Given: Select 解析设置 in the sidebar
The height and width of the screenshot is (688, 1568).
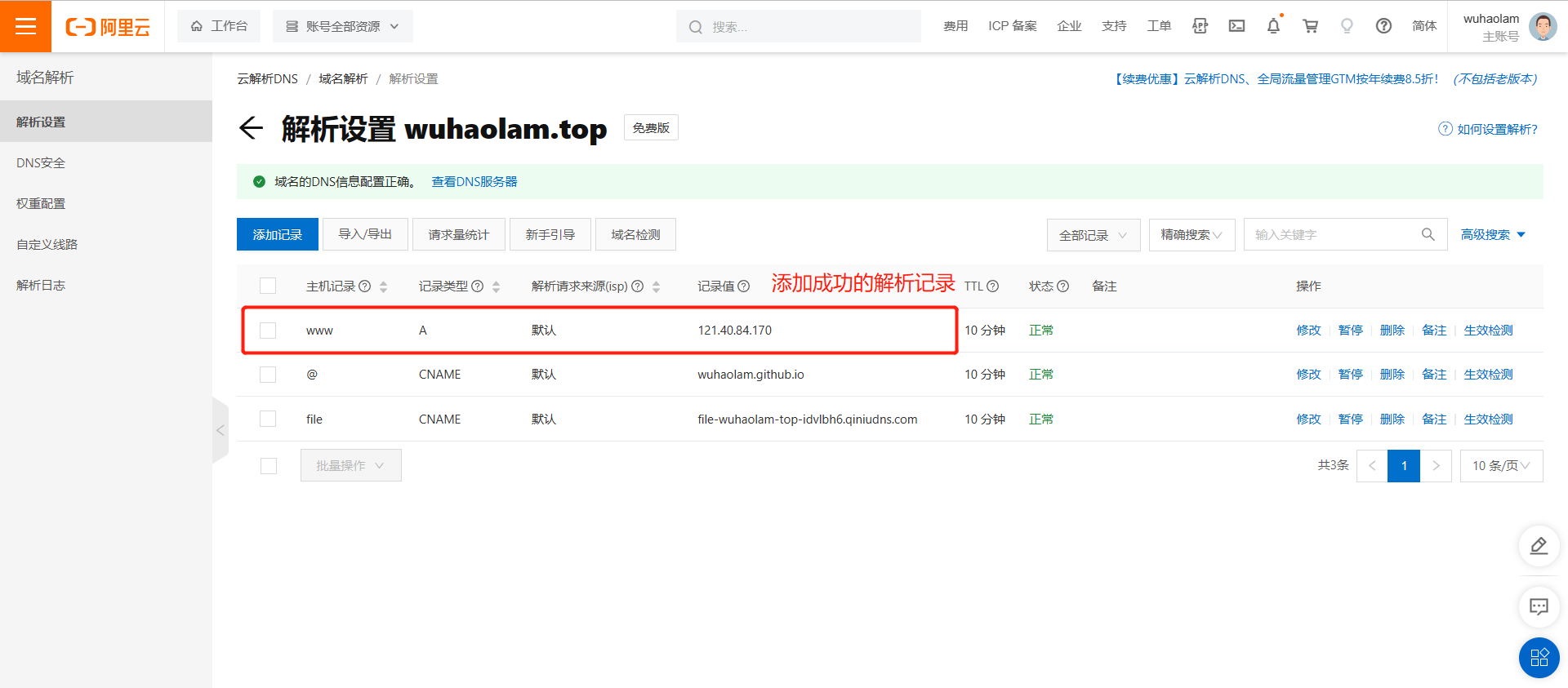Looking at the screenshot, I should 106,122.
